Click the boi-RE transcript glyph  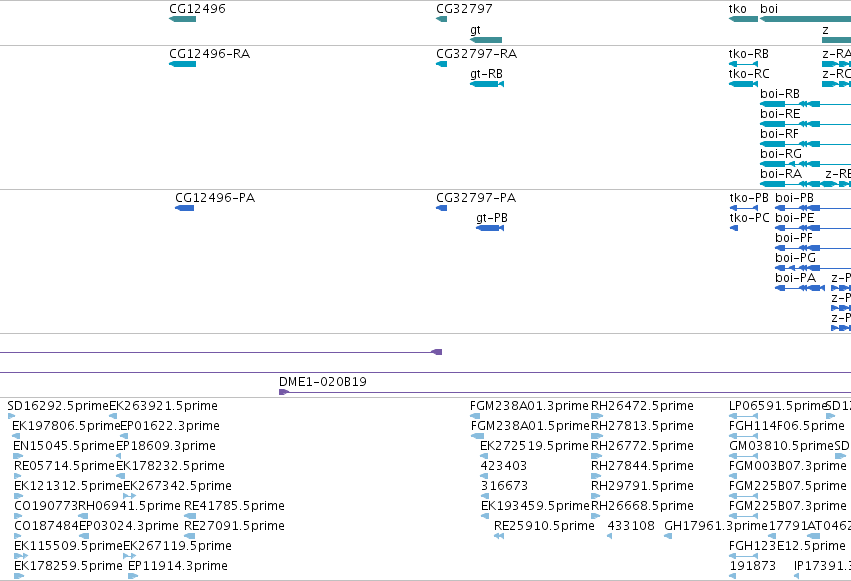point(805,124)
